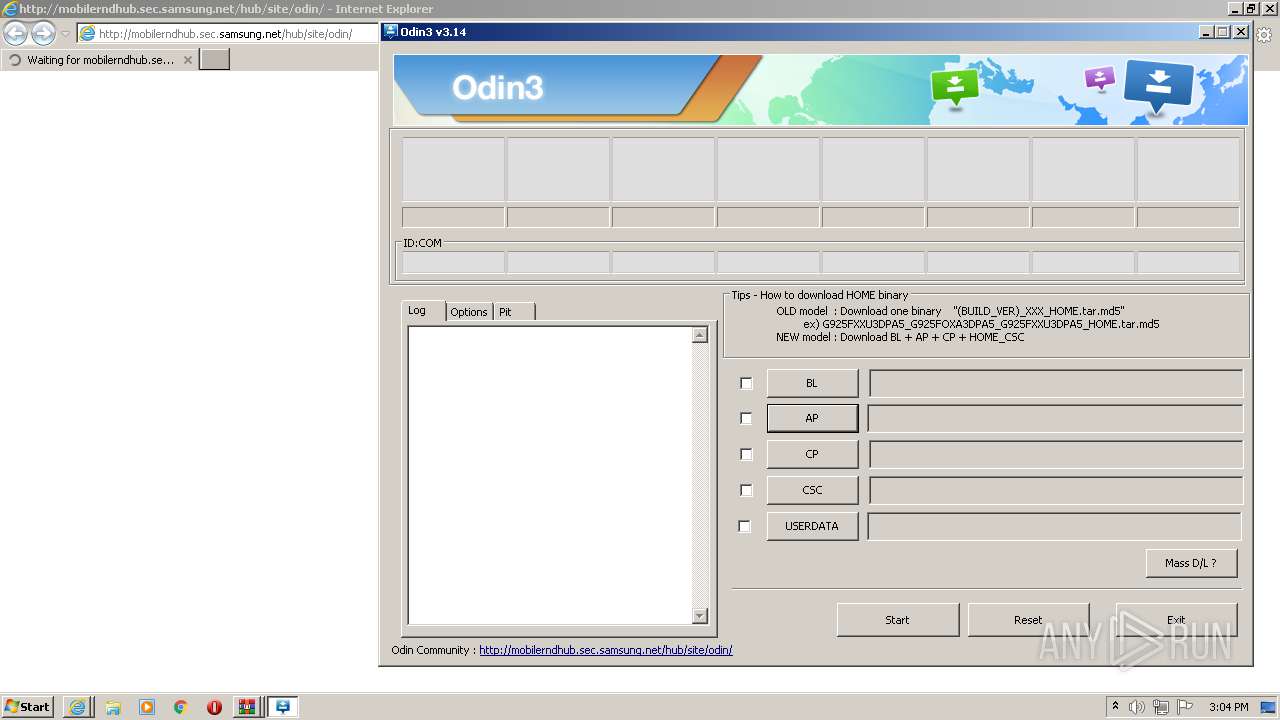The height and width of the screenshot is (720, 1280).
Task: Click the BL file path field
Action: tap(1056, 383)
